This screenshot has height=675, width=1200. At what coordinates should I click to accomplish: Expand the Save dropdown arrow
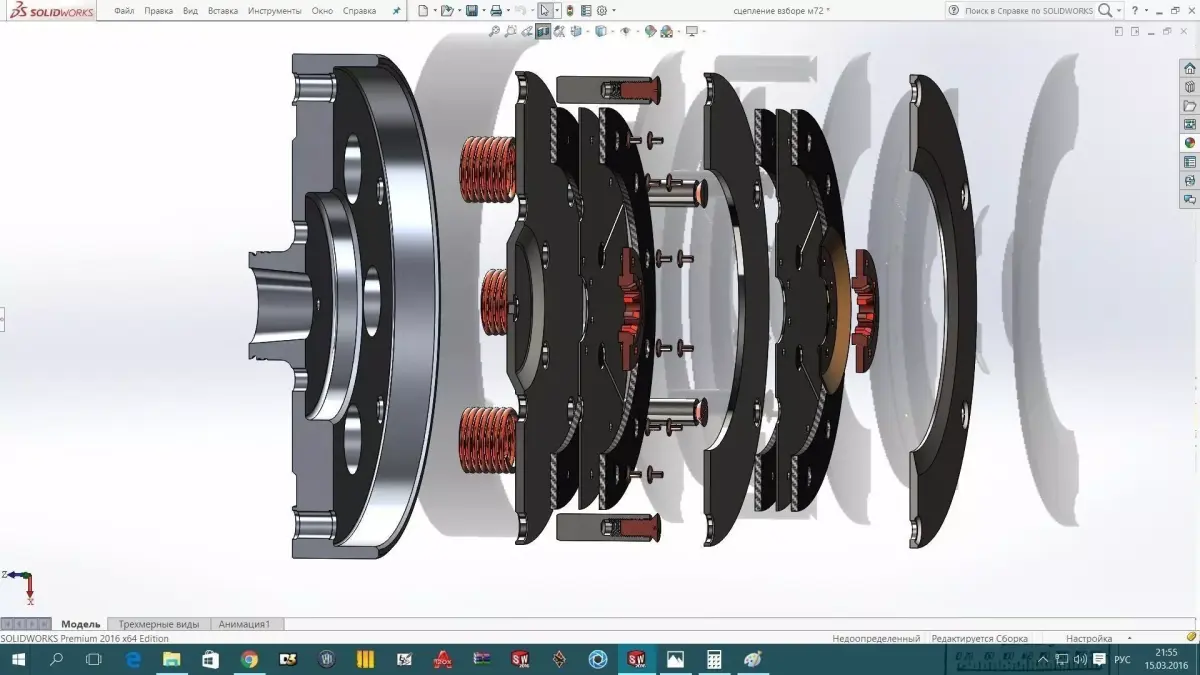coord(483,11)
